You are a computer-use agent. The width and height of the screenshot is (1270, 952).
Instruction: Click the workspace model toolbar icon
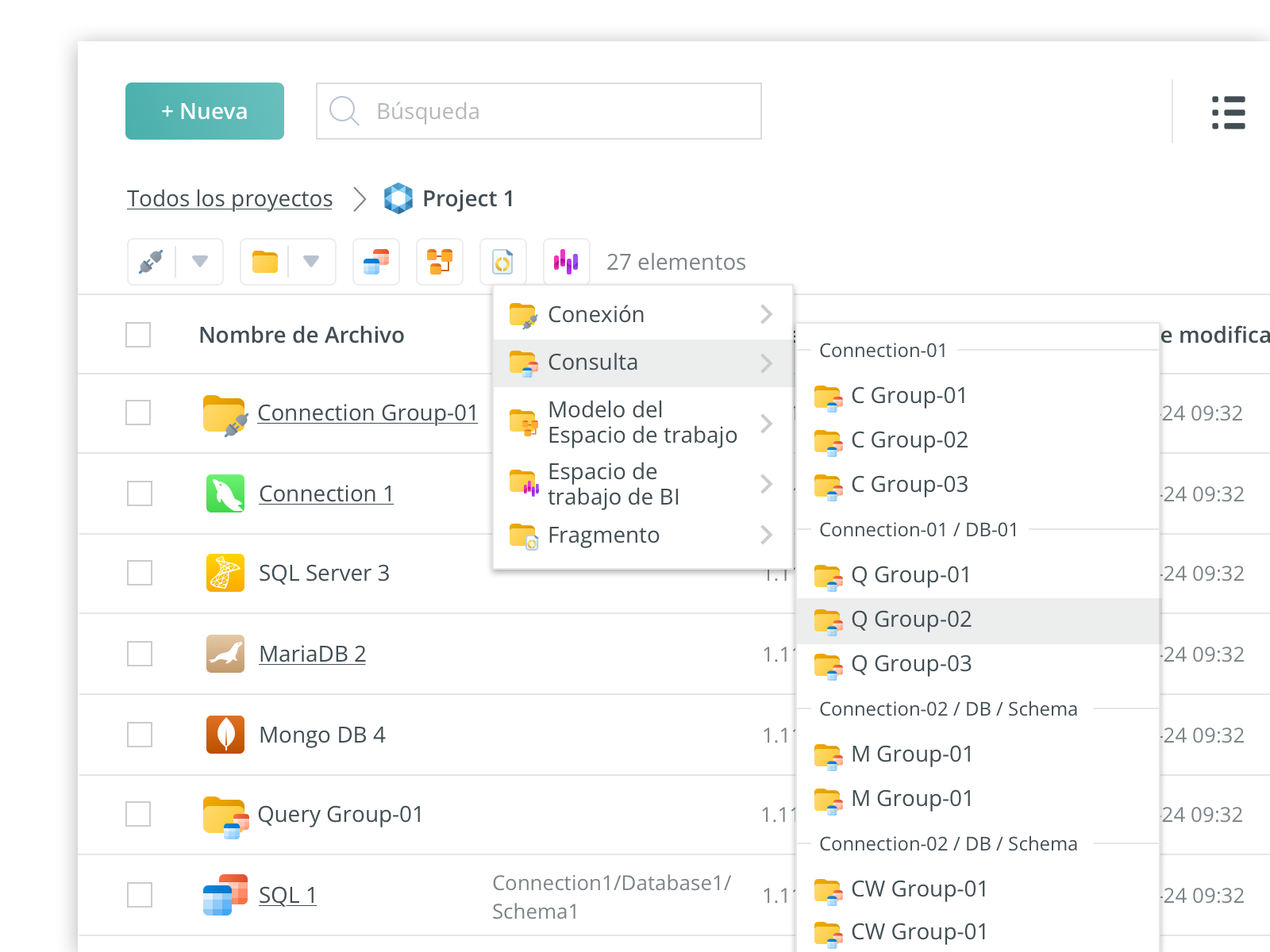tap(440, 262)
